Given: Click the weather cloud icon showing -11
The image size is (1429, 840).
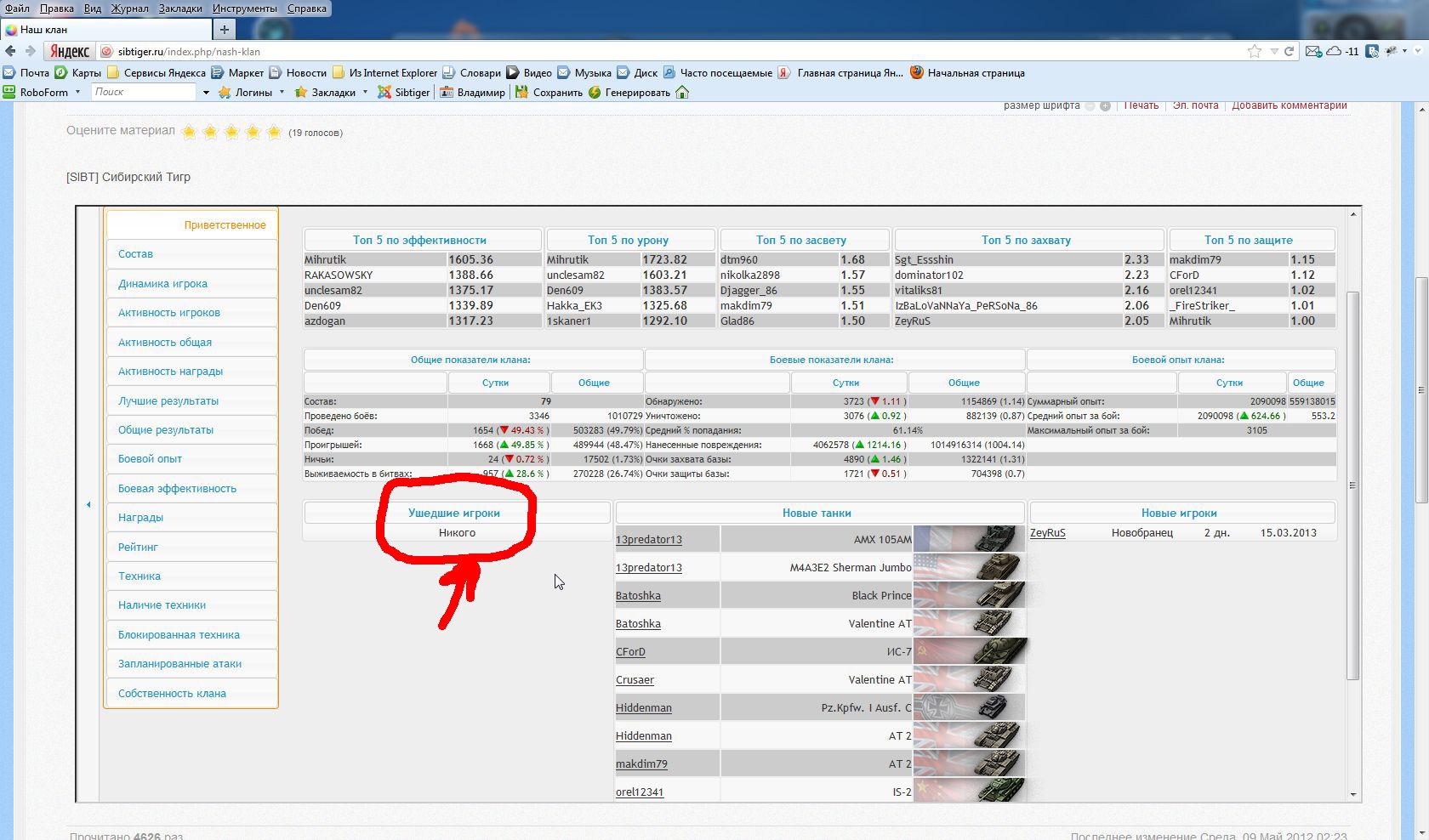Looking at the screenshot, I should pos(1335,52).
